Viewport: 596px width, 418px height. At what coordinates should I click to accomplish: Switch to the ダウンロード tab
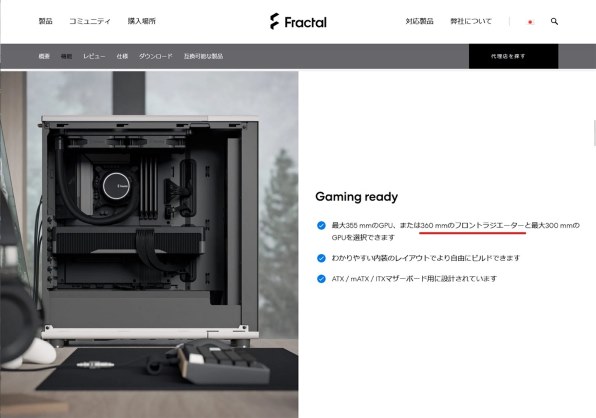[x=155, y=56]
